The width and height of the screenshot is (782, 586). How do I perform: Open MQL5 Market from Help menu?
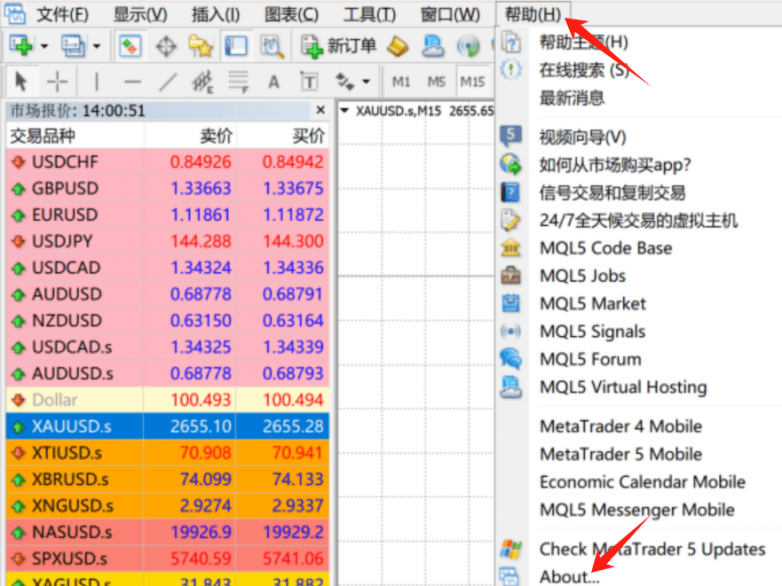(x=592, y=303)
